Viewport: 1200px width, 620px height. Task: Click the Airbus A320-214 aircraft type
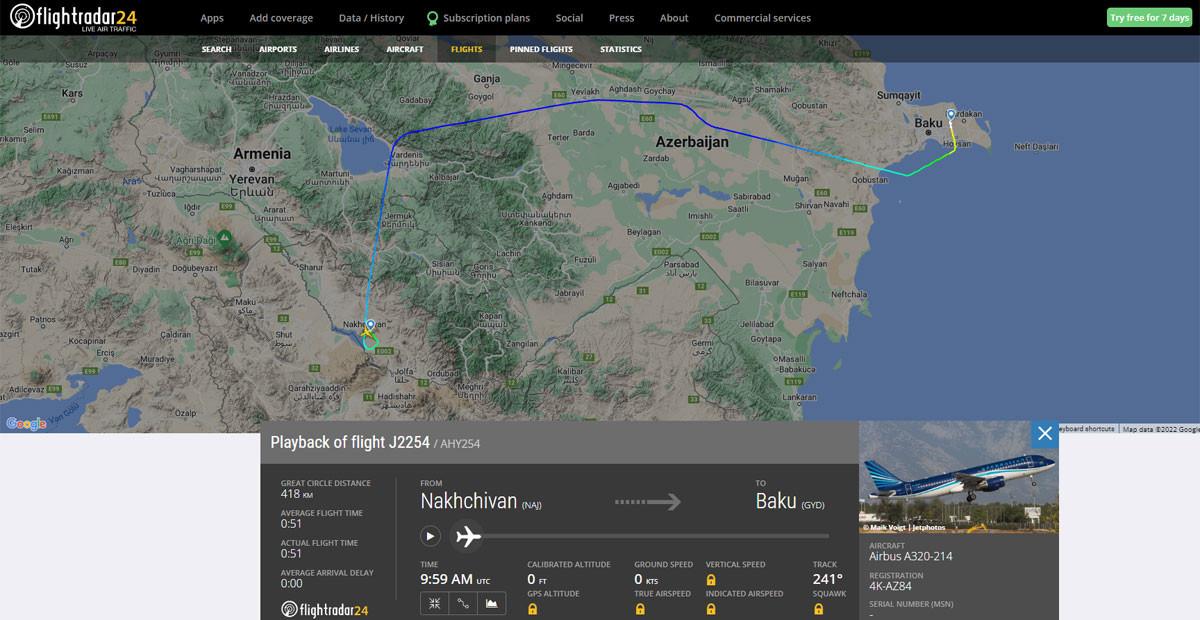[x=911, y=556]
